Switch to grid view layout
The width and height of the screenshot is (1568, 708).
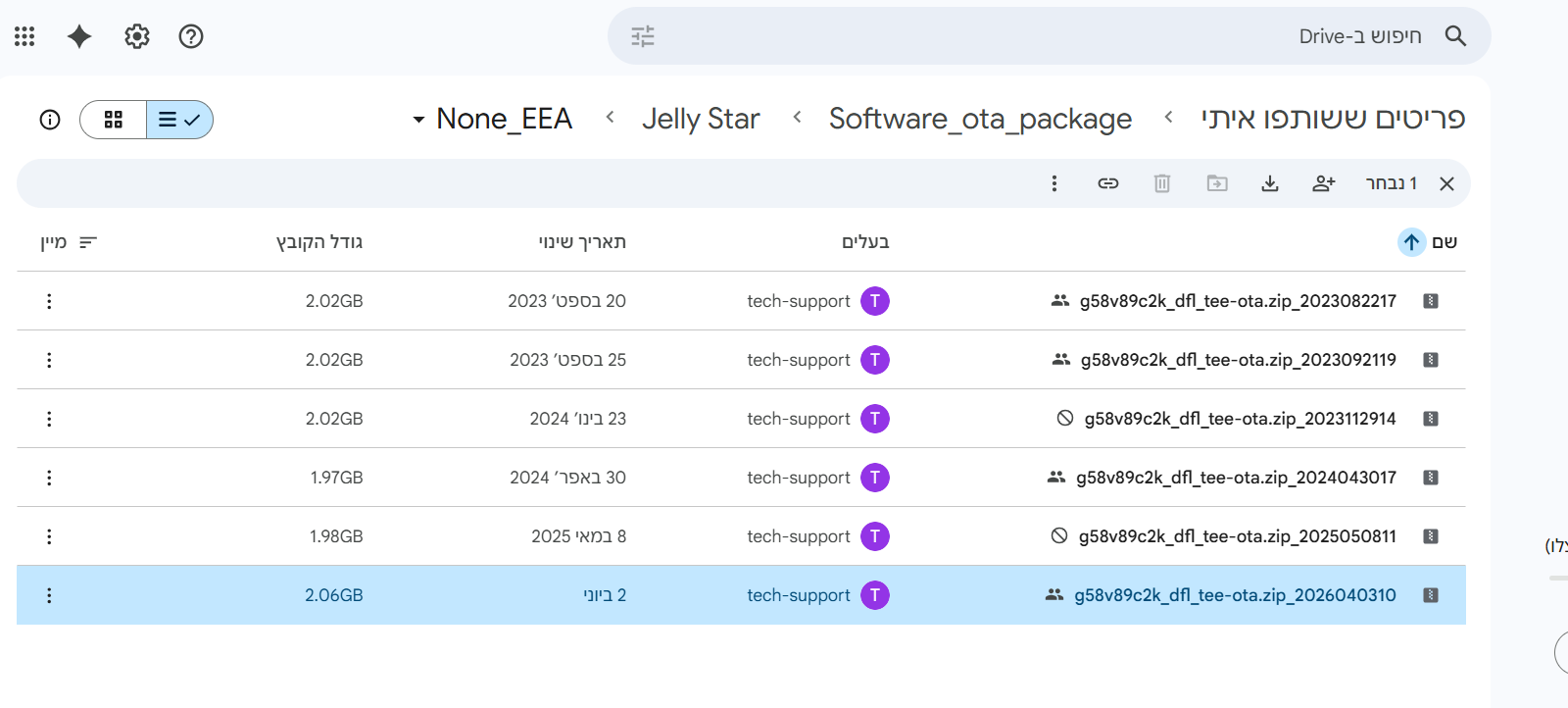pos(114,120)
